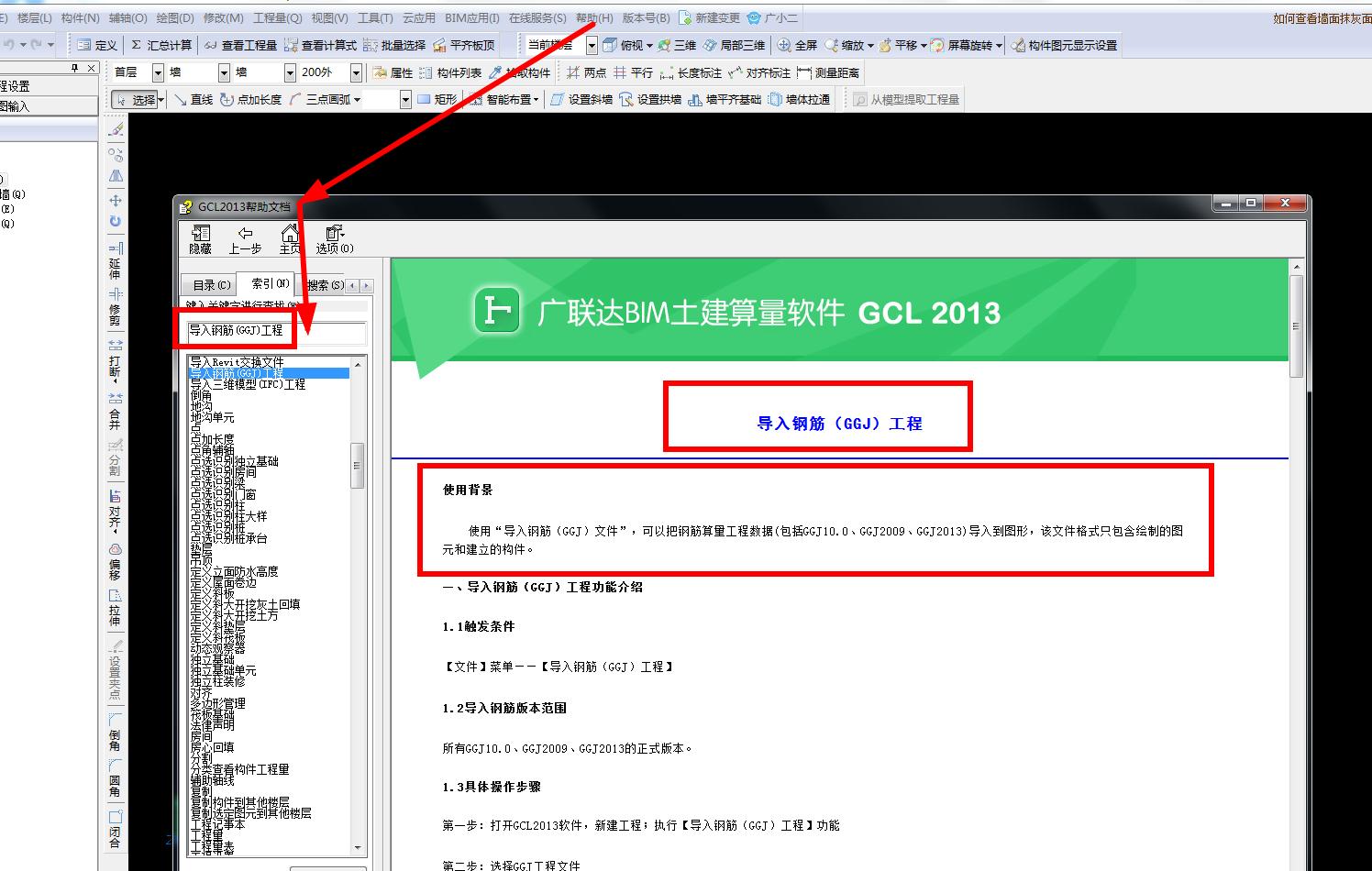Select 分类查看构件工程量 index entry

tap(239, 769)
